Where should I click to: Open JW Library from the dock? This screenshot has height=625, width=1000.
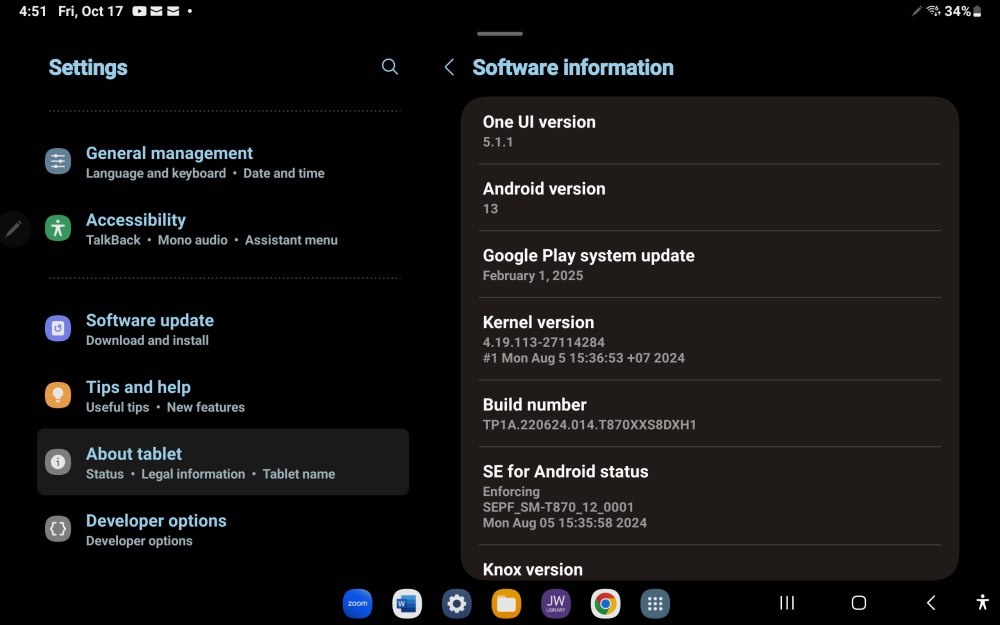pos(555,603)
